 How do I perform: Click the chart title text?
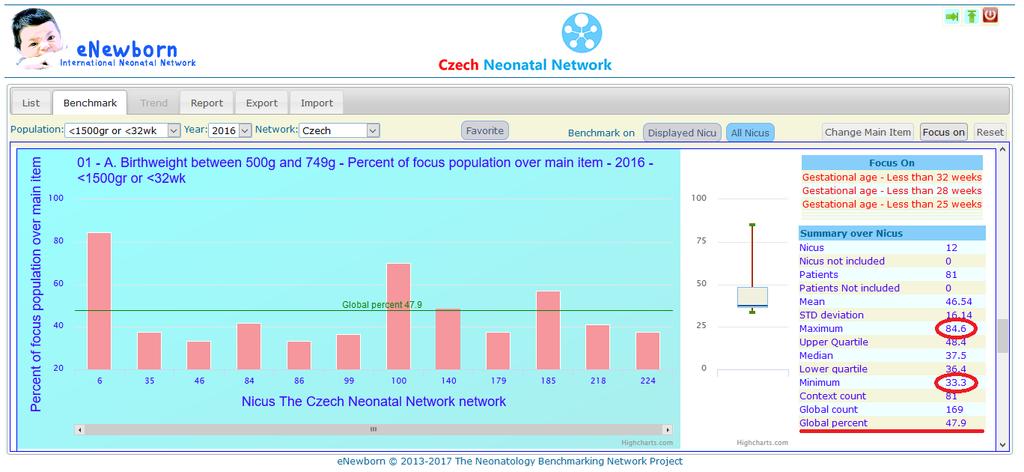[x=365, y=170]
